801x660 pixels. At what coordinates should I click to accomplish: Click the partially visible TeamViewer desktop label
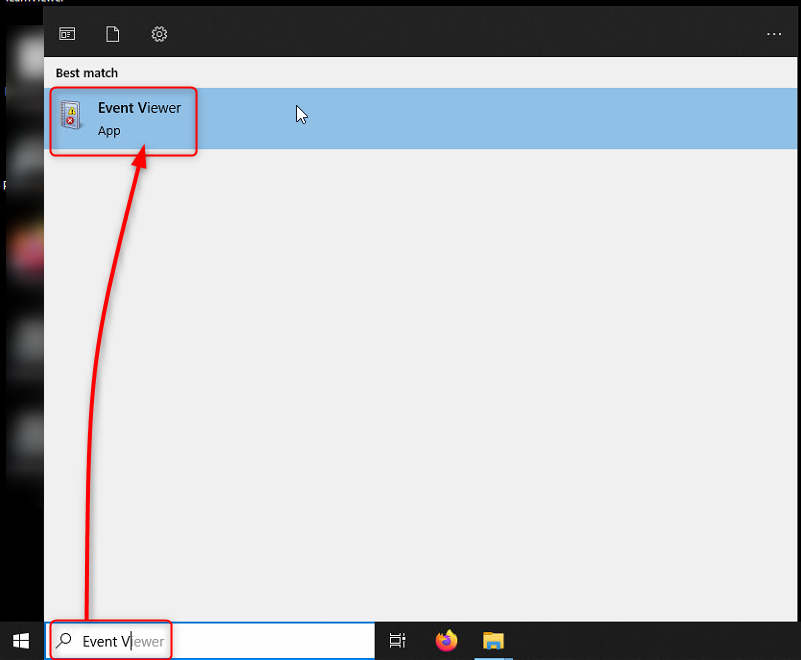22,3
